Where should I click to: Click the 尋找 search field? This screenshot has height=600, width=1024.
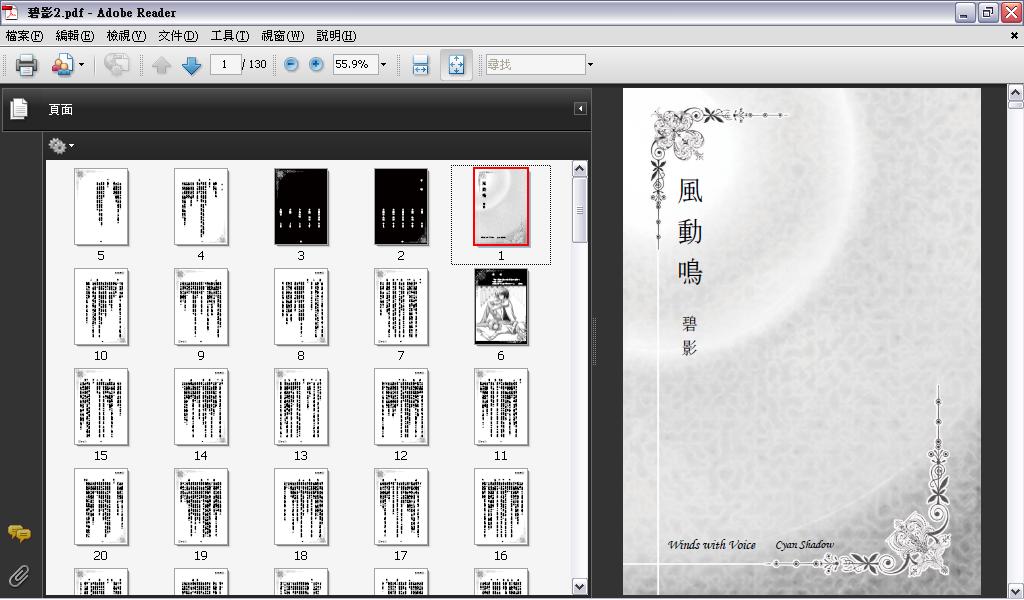click(x=536, y=64)
